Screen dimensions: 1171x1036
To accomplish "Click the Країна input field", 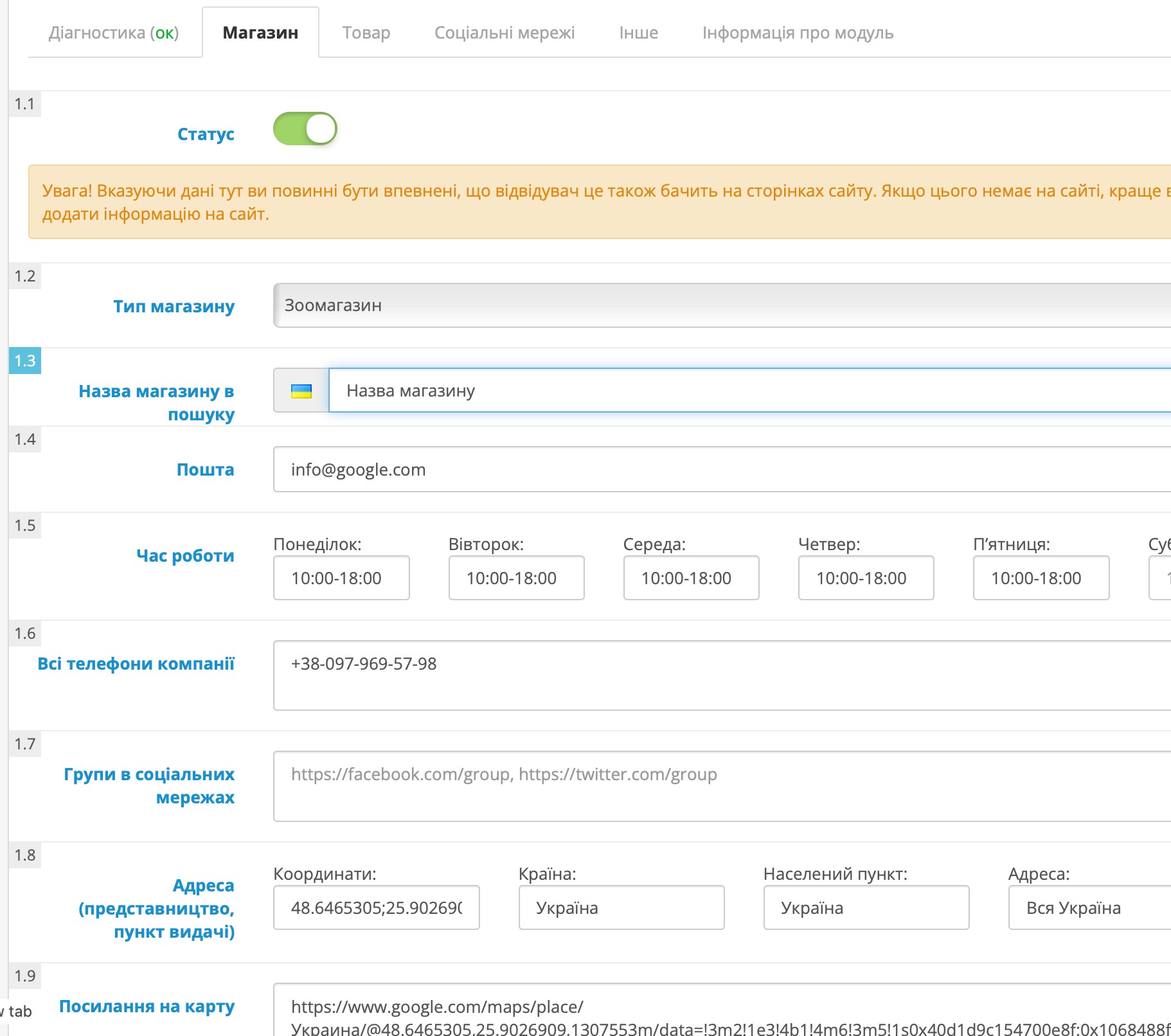I will 621,907.
